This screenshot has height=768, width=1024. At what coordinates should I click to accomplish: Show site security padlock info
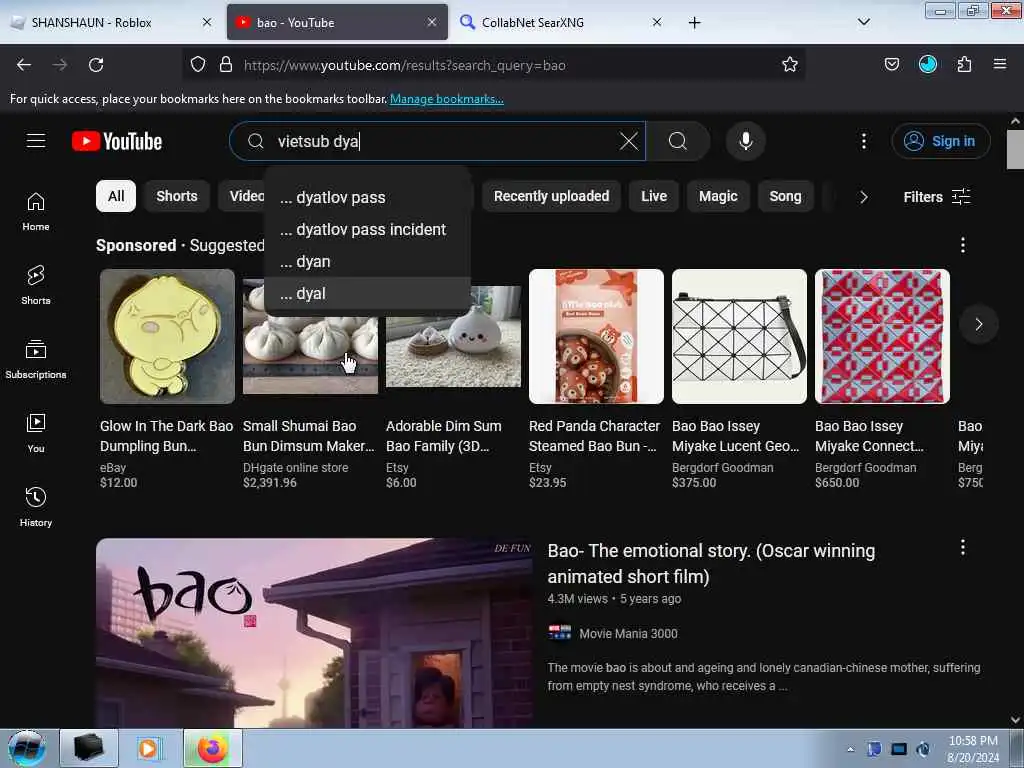coord(226,65)
